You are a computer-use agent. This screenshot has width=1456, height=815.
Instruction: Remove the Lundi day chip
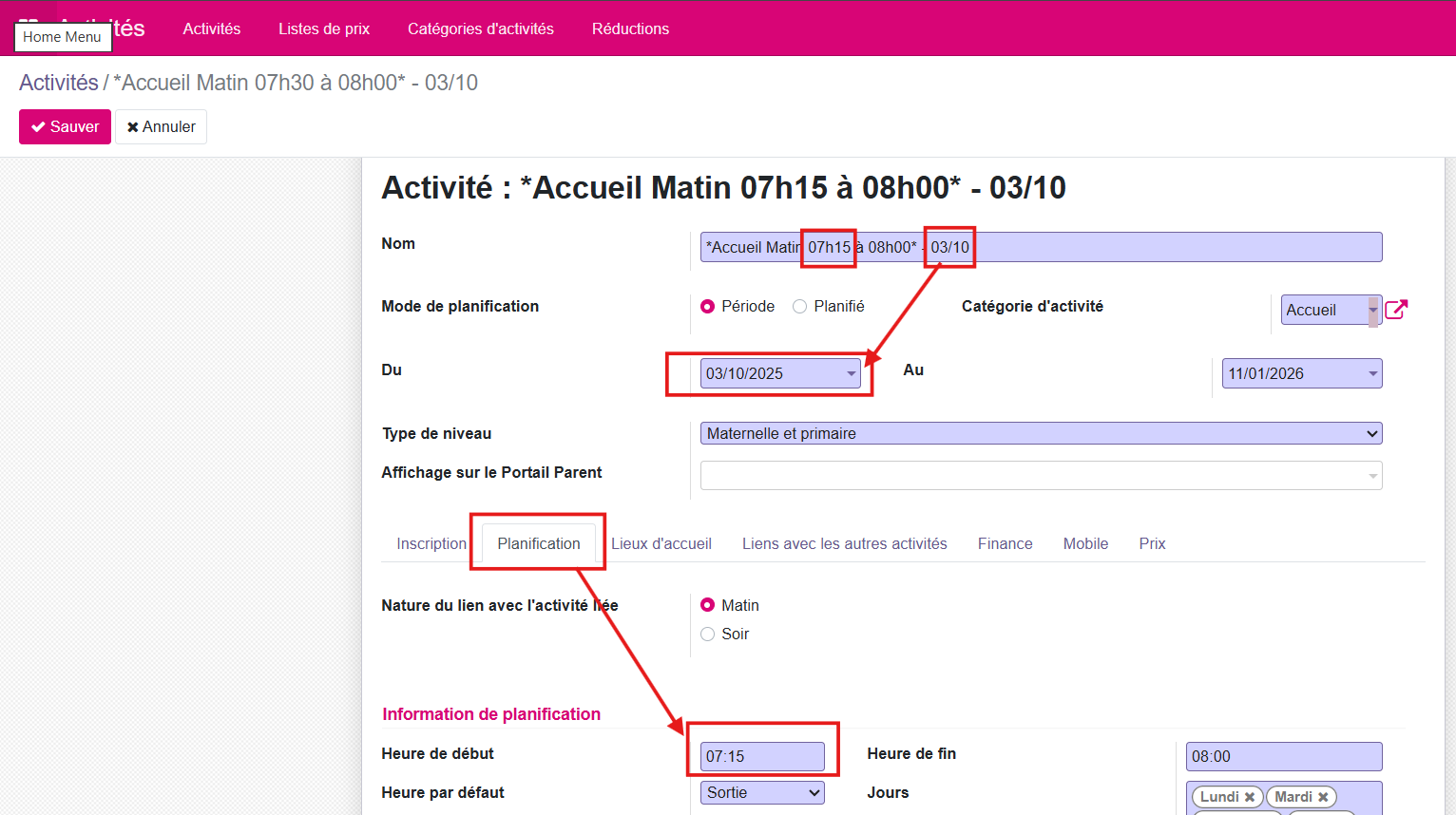pyautogui.click(x=1251, y=796)
